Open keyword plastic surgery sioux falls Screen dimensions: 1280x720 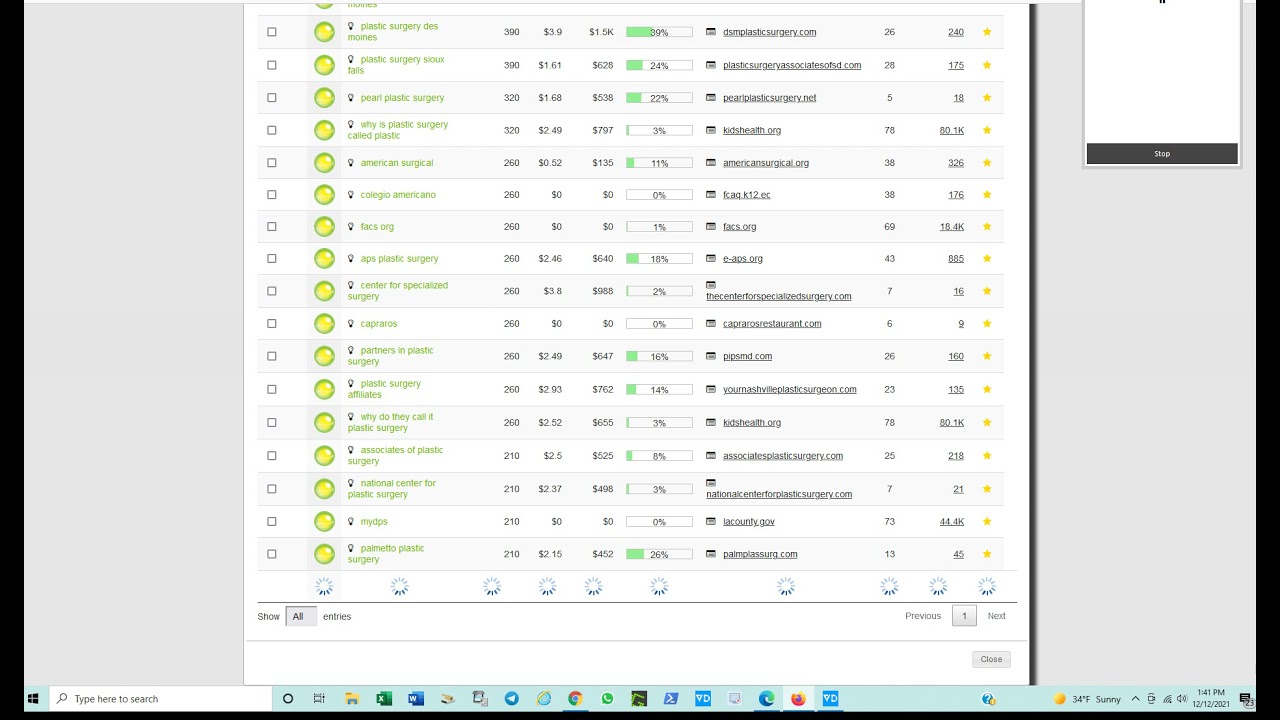[x=402, y=65]
